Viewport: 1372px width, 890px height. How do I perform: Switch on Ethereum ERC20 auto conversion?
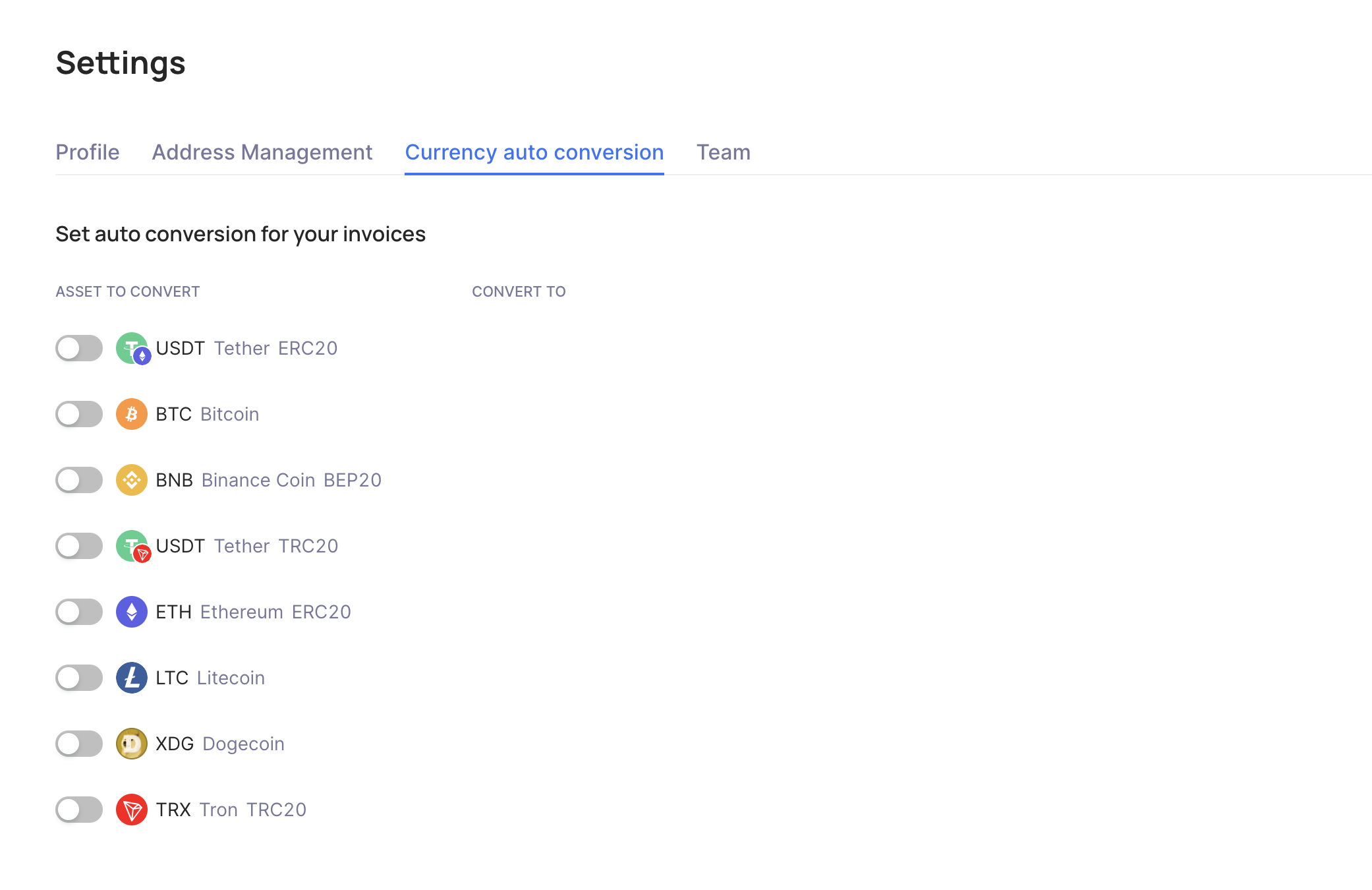click(x=79, y=612)
